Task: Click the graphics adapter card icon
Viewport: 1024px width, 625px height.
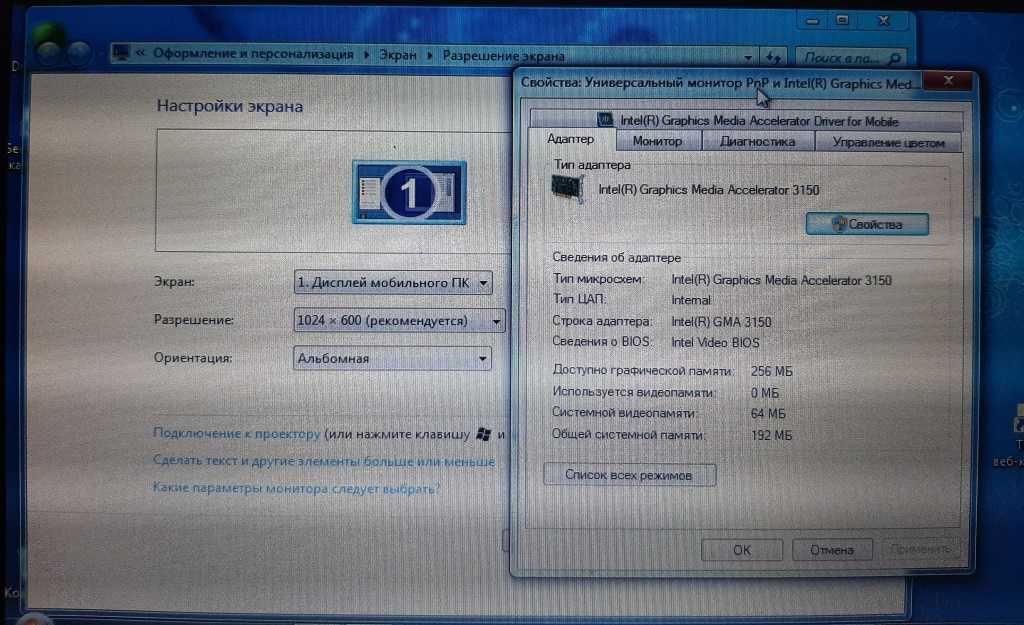Action: click(x=568, y=189)
